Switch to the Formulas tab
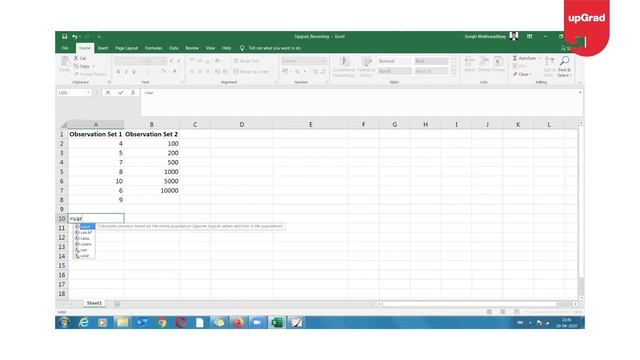 pyautogui.click(x=153, y=48)
